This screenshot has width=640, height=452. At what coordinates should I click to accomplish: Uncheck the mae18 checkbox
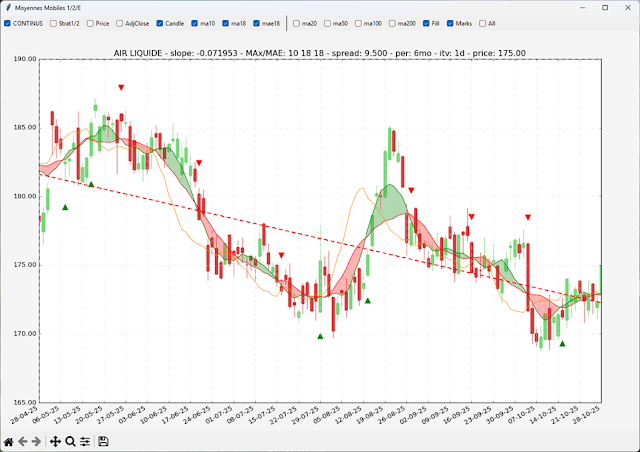(257, 22)
